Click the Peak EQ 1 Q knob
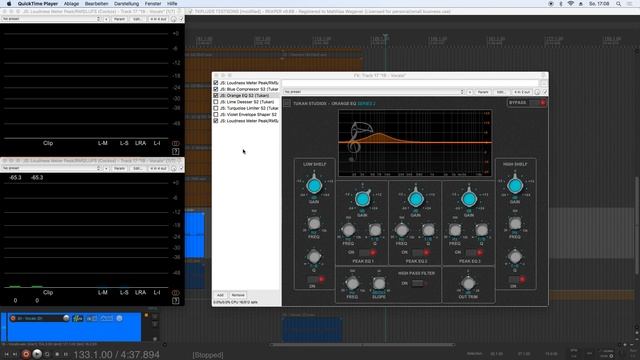 [375, 230]
